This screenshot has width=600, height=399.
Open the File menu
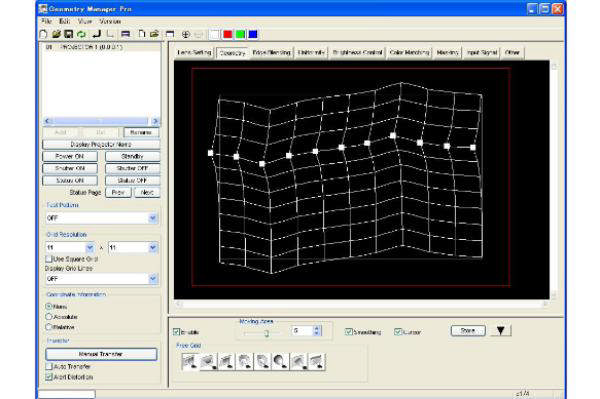(46, 21)
